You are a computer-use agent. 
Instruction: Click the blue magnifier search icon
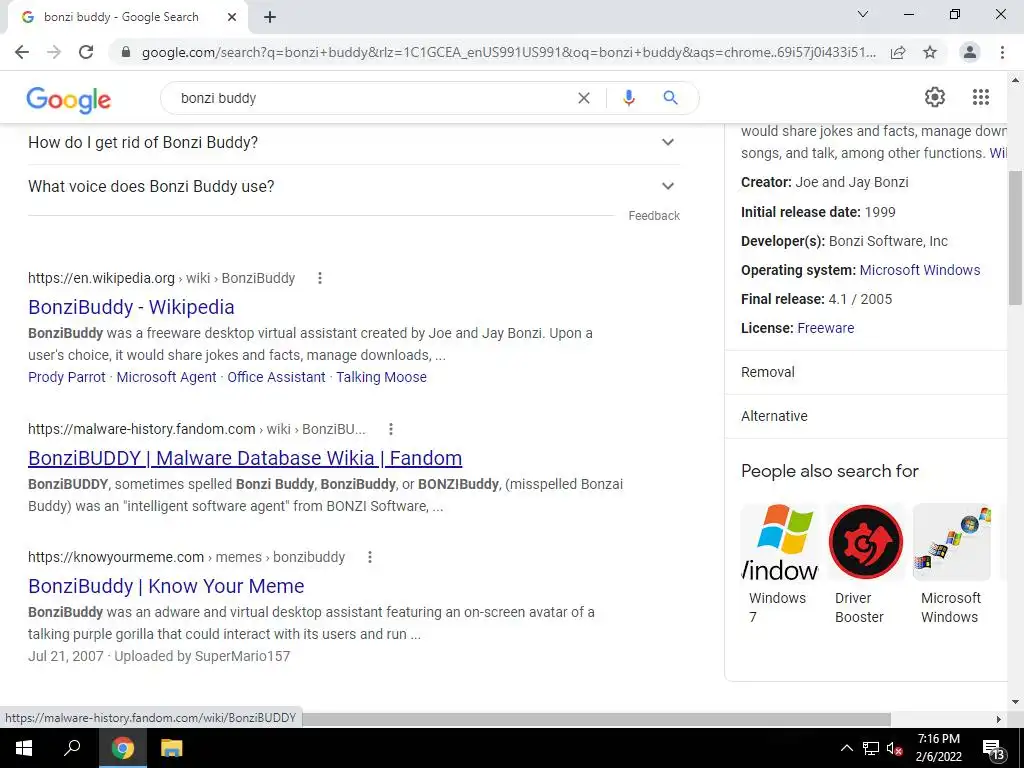[670, 98]
